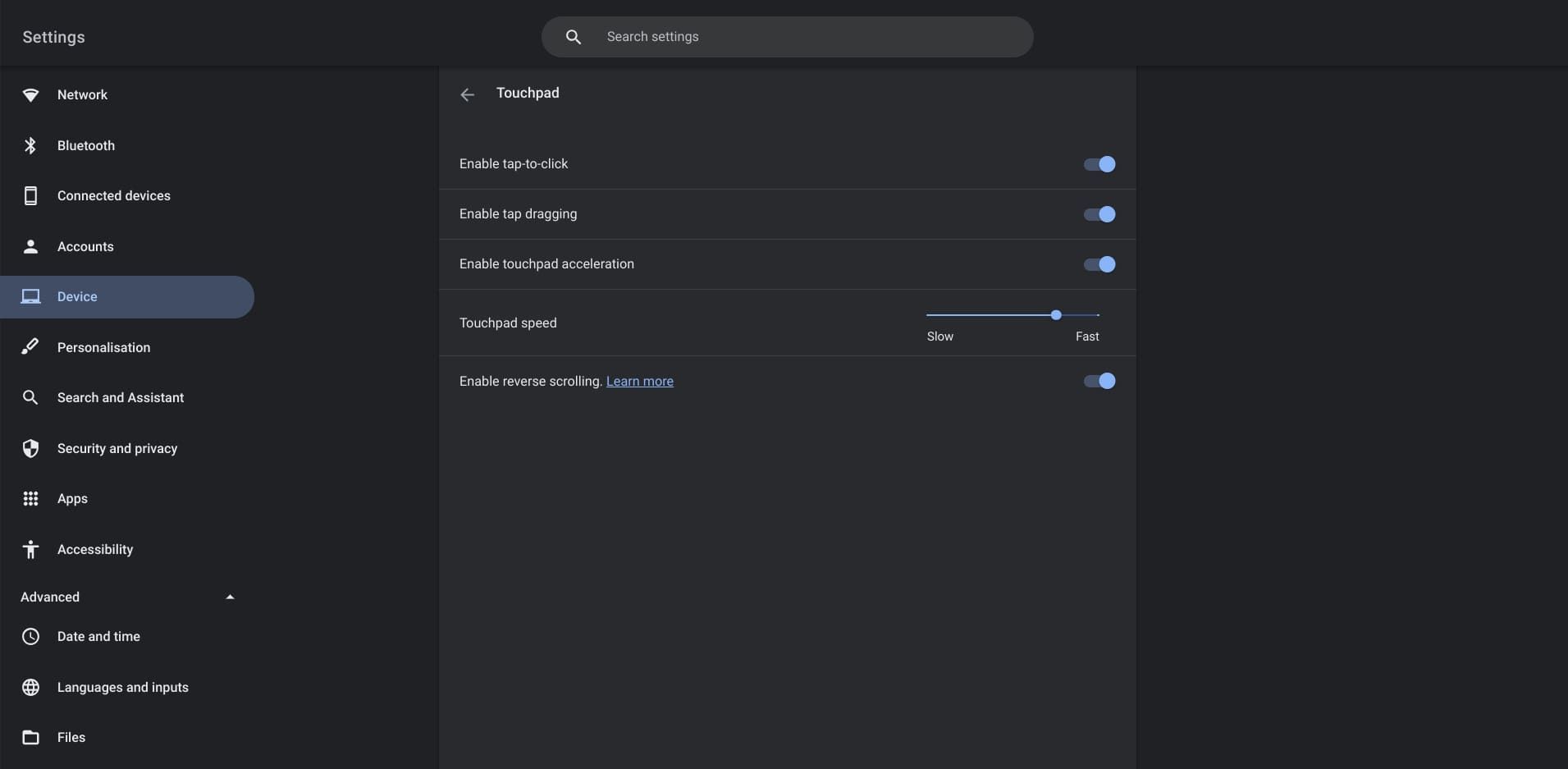Click the Search settings input field
This screenshot has width=1568, height=769.
pyautogui.click(x=788, y=37)
